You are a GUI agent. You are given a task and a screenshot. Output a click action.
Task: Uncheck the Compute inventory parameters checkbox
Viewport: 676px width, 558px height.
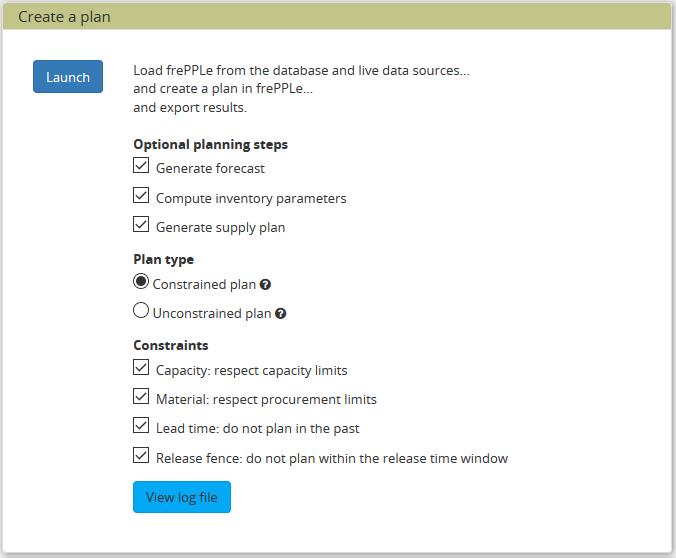click(x=141, y=196)
